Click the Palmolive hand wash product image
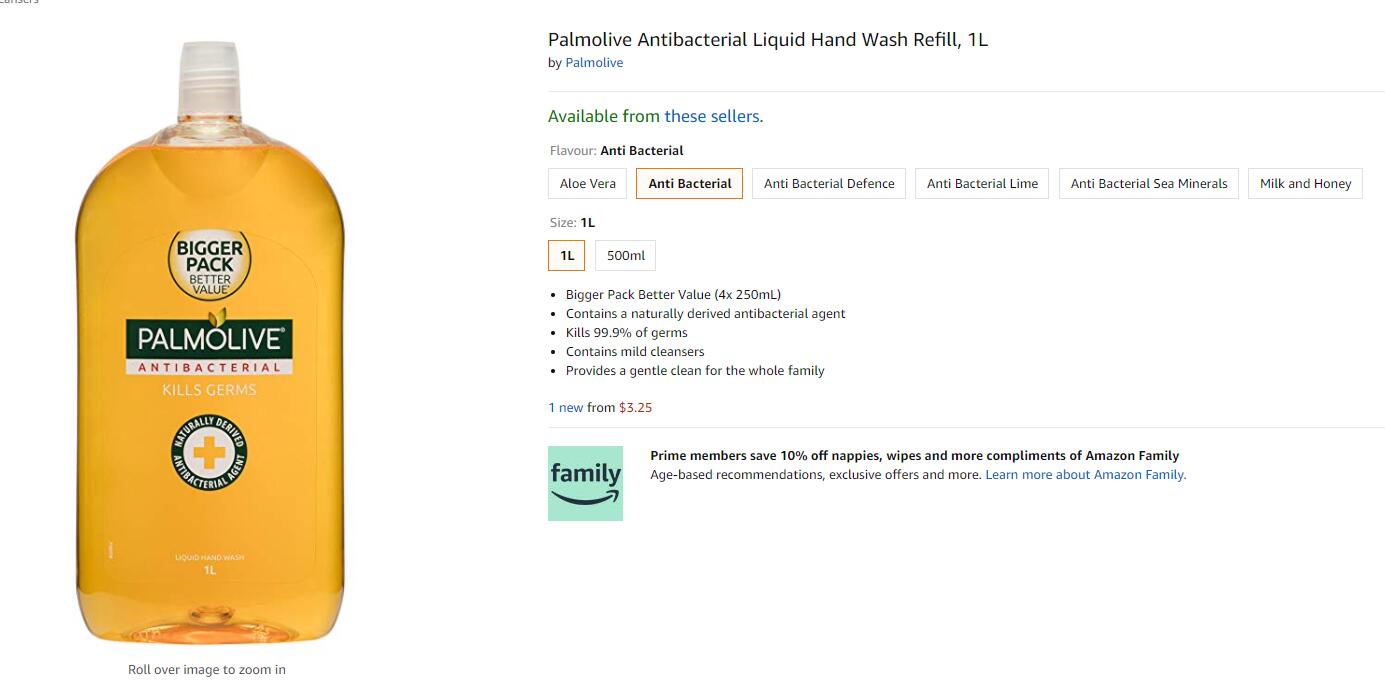 point(209,343)
